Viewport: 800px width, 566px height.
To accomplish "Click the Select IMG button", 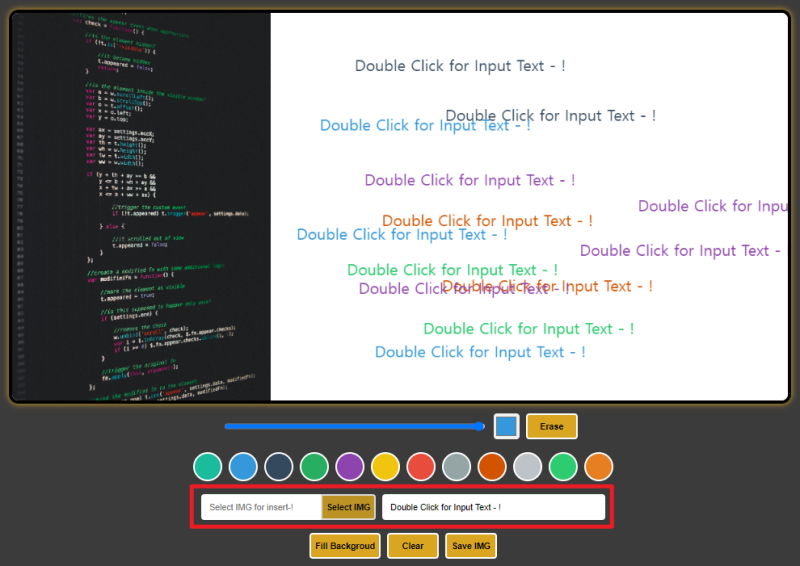I will tap(348, 507).
